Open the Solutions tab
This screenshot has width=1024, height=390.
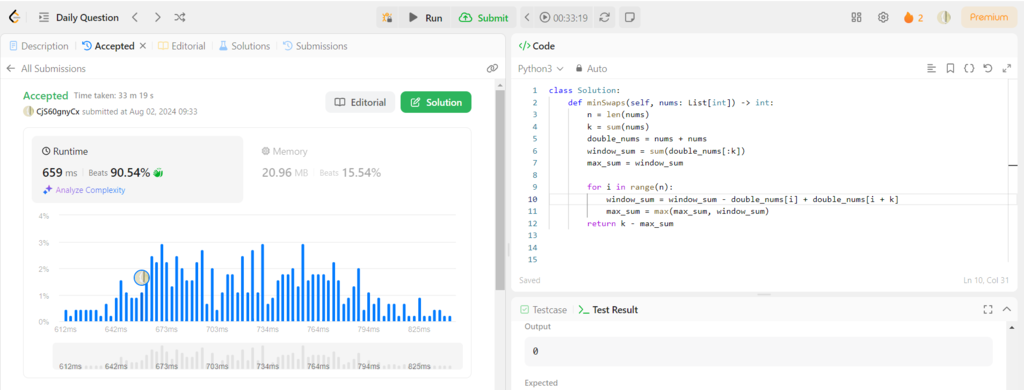(244, 46)
